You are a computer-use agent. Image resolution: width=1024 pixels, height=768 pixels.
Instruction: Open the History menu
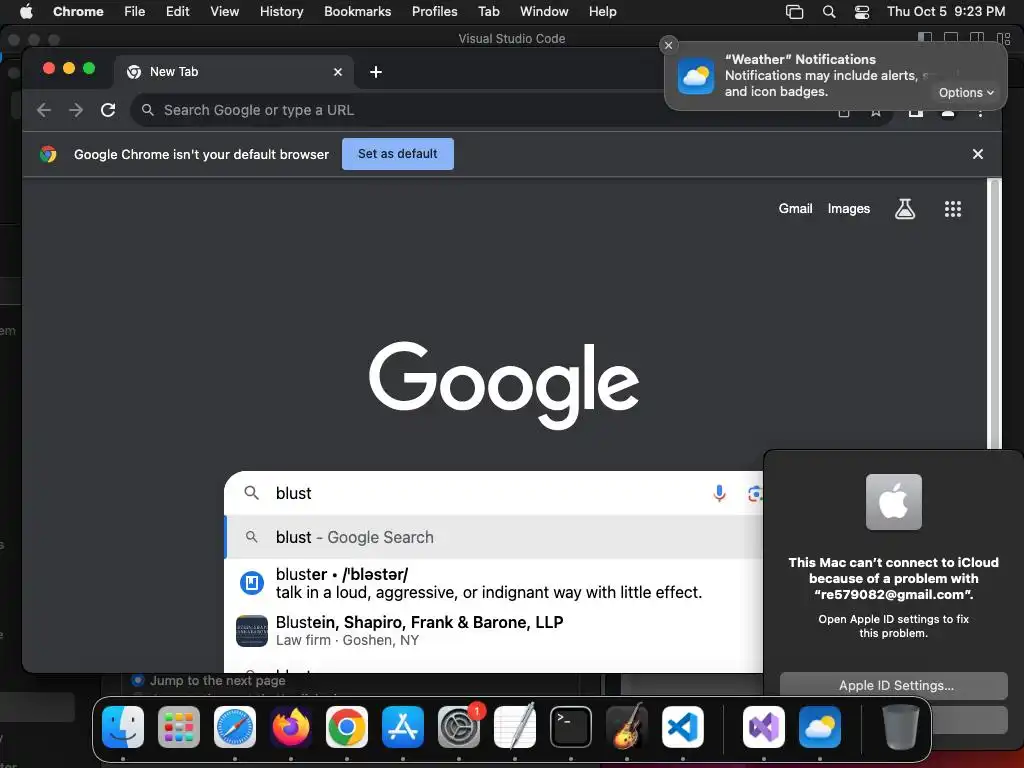[281, 11]
